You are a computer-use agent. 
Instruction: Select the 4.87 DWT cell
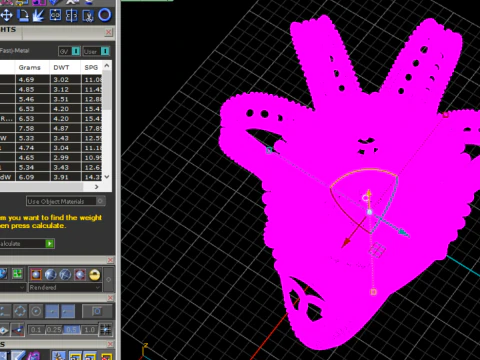[x=65, y=128]
